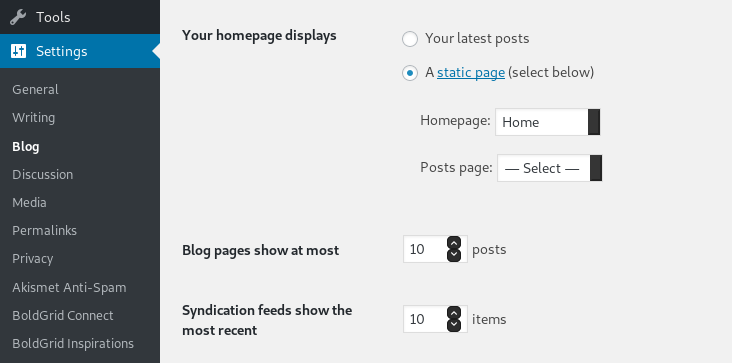Follow the "static page" link
732x363 pixels.
471,73
